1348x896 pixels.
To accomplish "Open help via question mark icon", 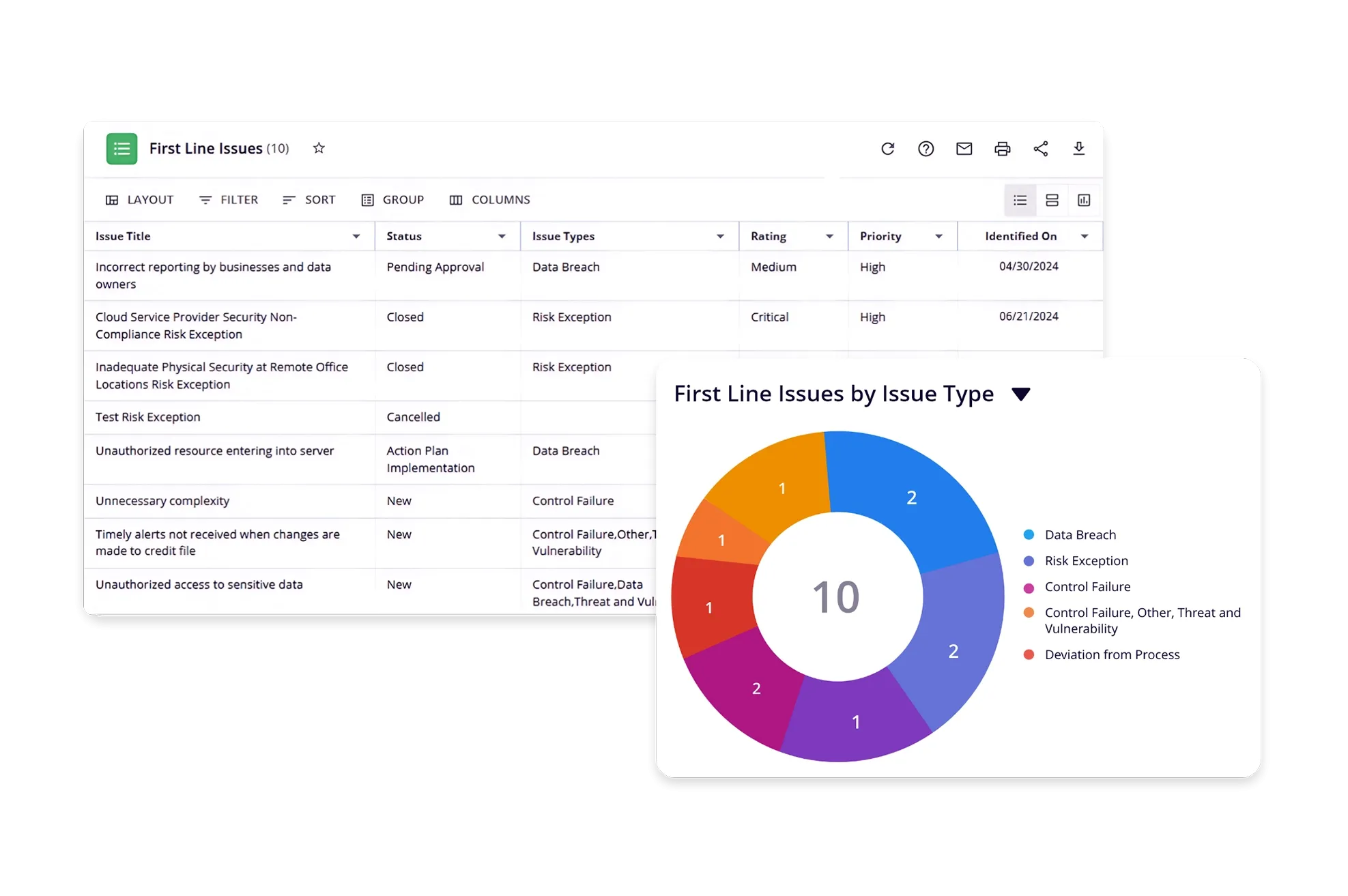I will (926, 149).
